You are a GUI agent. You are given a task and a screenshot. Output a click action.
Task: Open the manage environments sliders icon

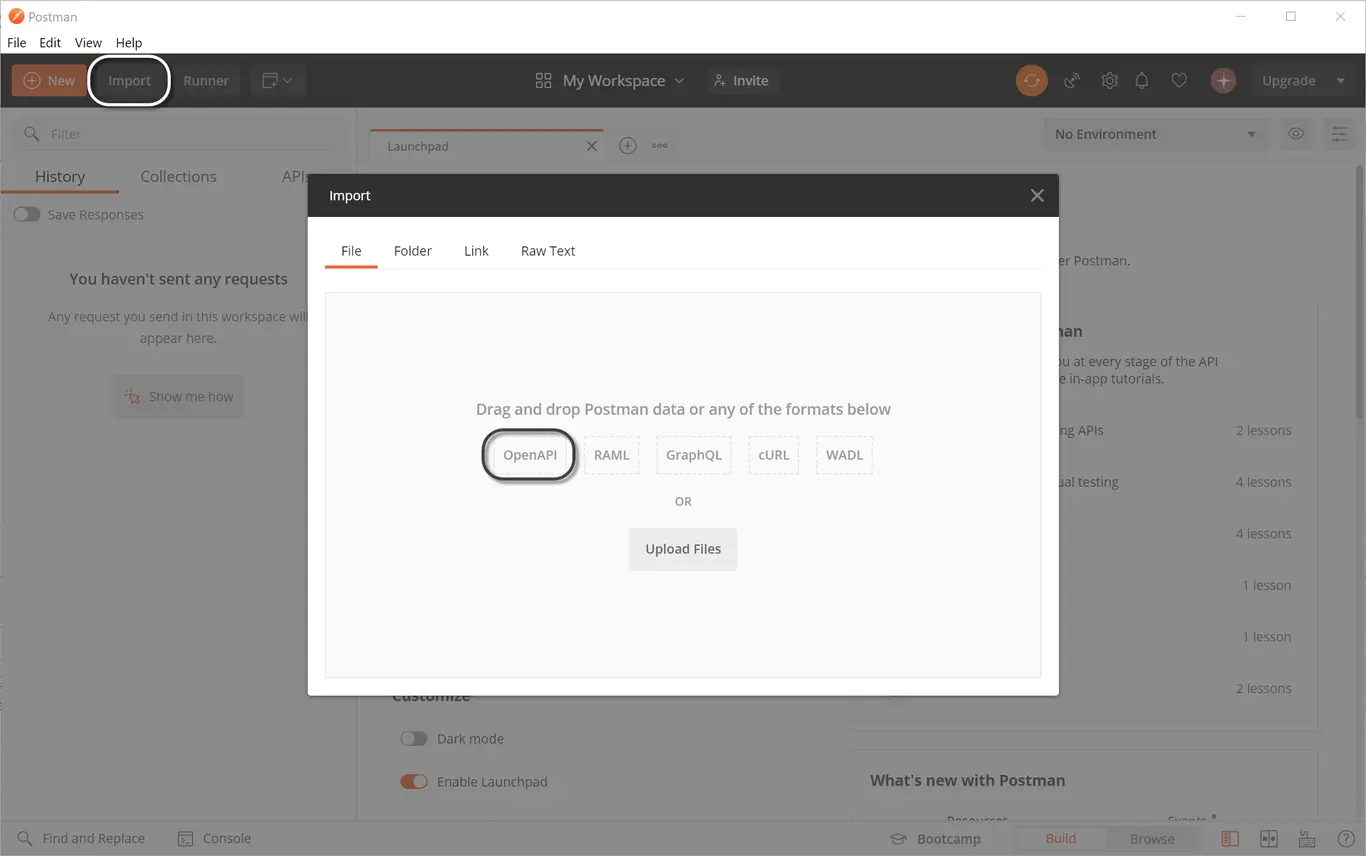(1339, 134)
